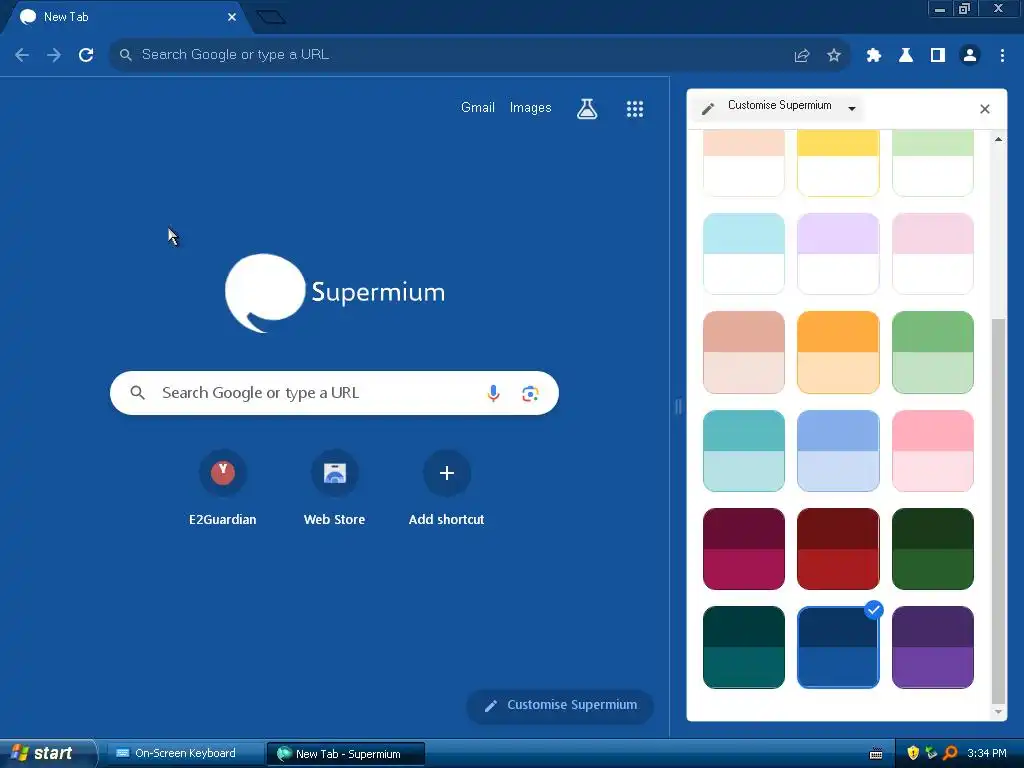The image size is (1024, 768).
Task: Select the dark purple theme swatch
Action: point(933,647)
